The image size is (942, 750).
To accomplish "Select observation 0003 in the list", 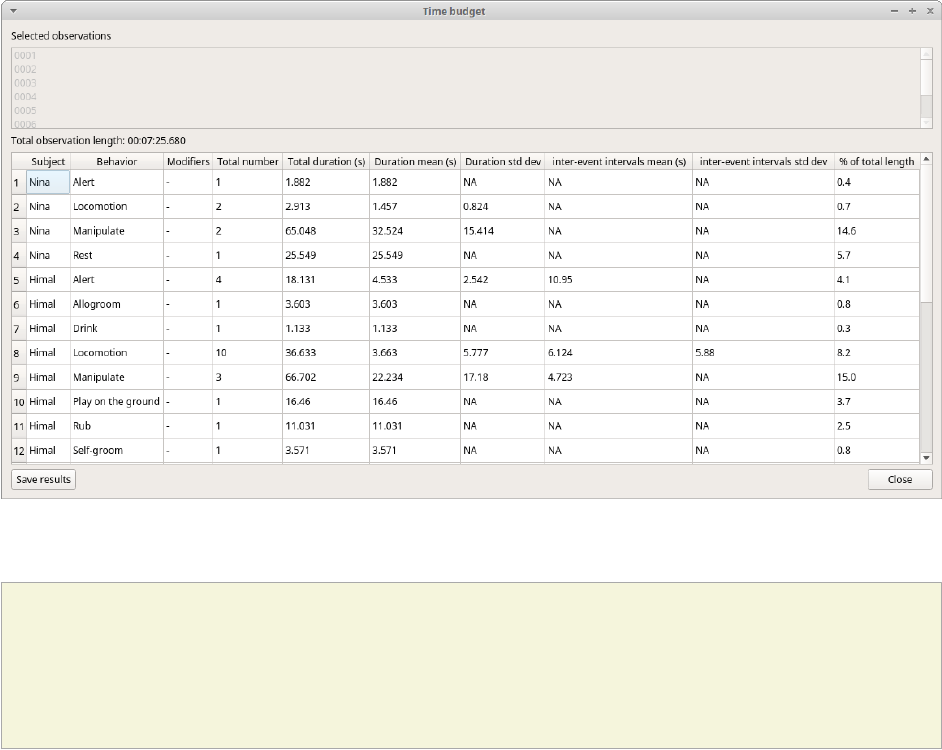I will click(26, 83).
